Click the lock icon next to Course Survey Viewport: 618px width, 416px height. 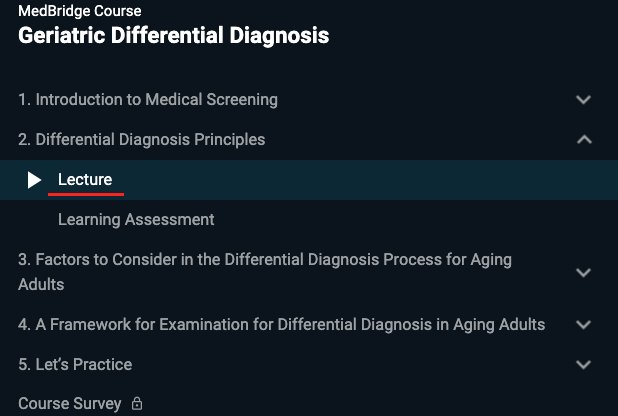coord(137,403)
